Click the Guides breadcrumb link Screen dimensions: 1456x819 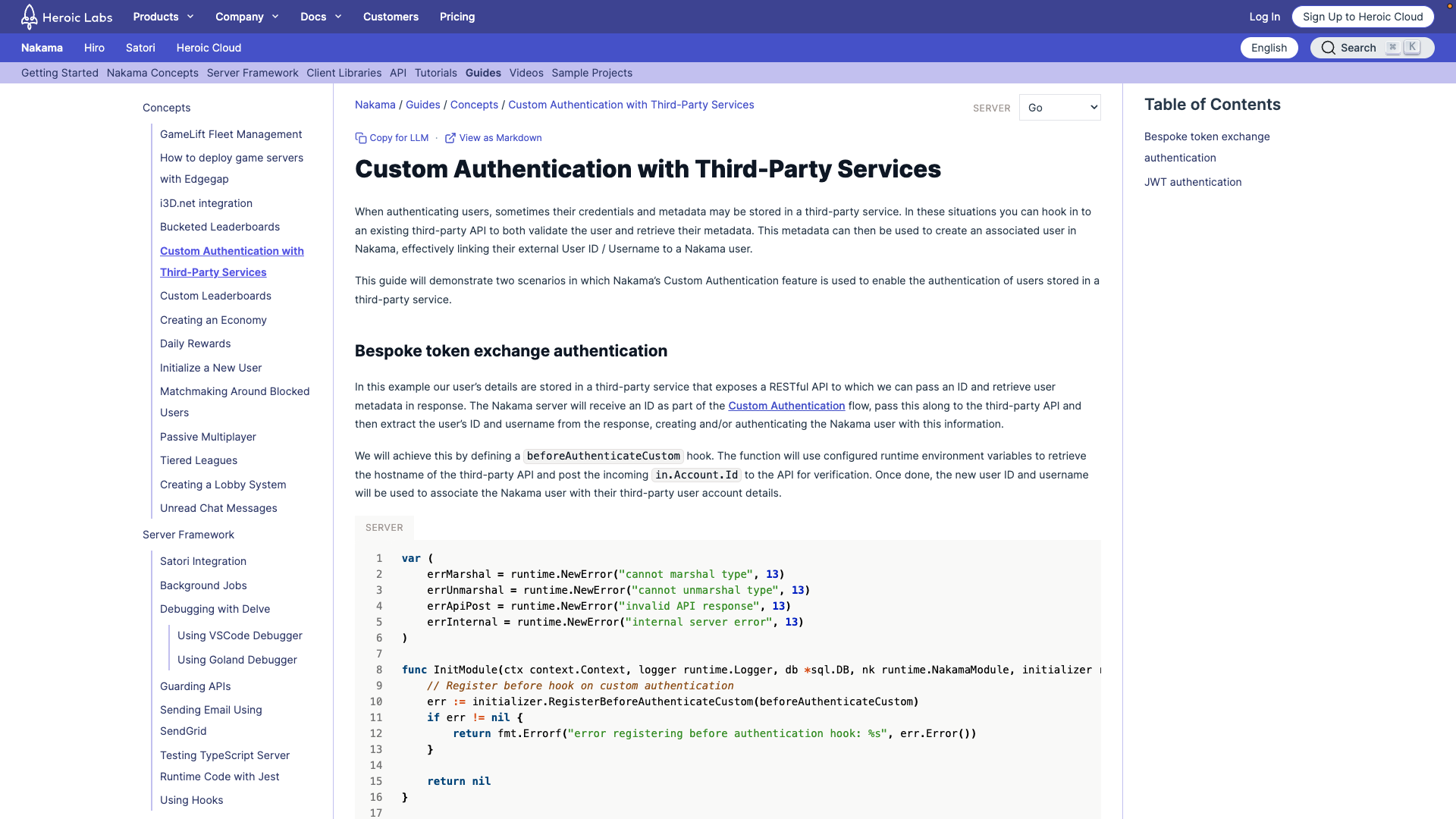423,105
